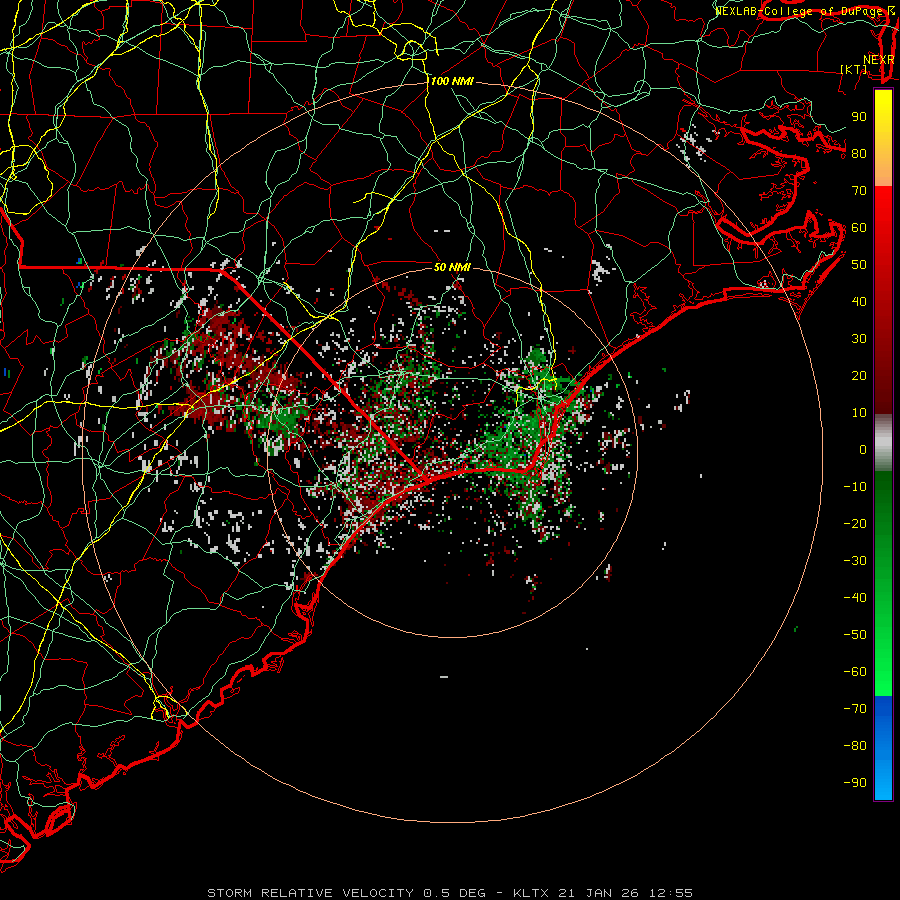
Task: Select the -60 value on velocity scale
Action: [855, 672]
